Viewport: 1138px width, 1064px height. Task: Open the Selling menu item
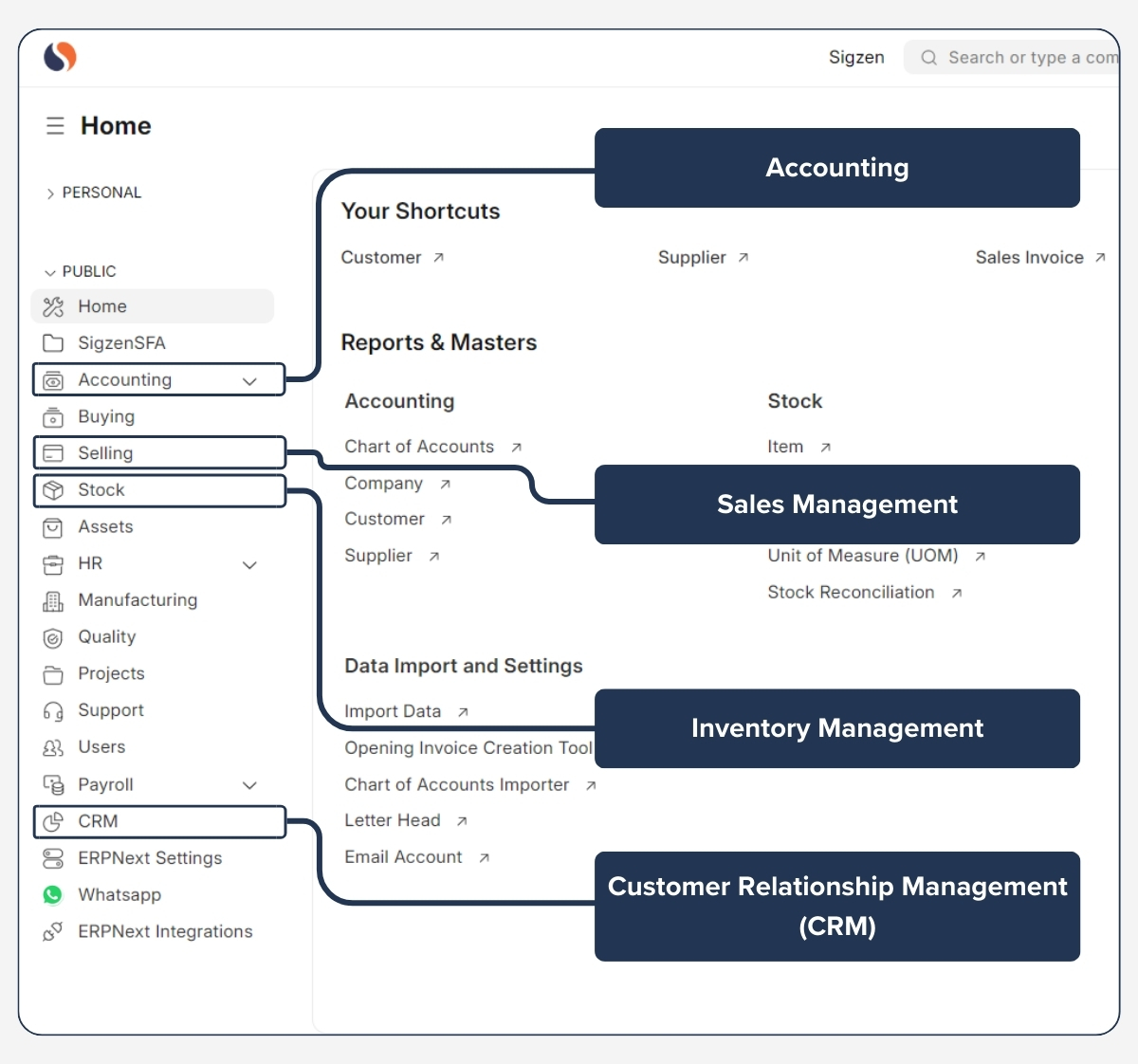point(105,453)
